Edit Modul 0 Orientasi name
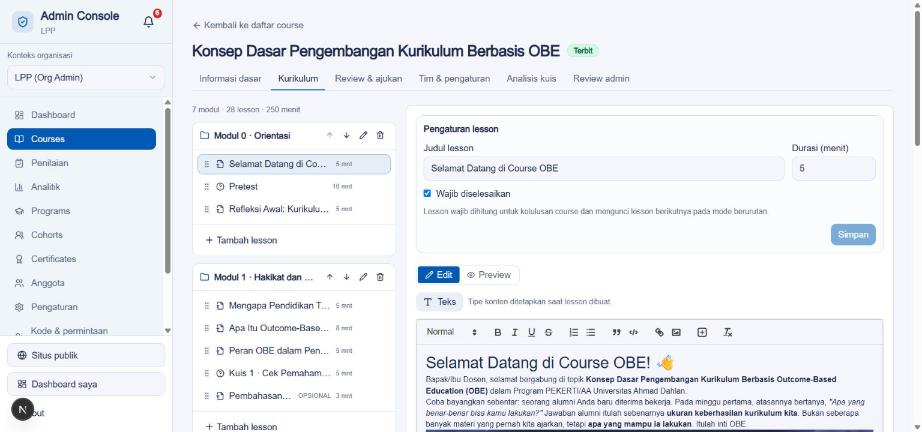The image size is (922, 432). click(x=363, y=135)
